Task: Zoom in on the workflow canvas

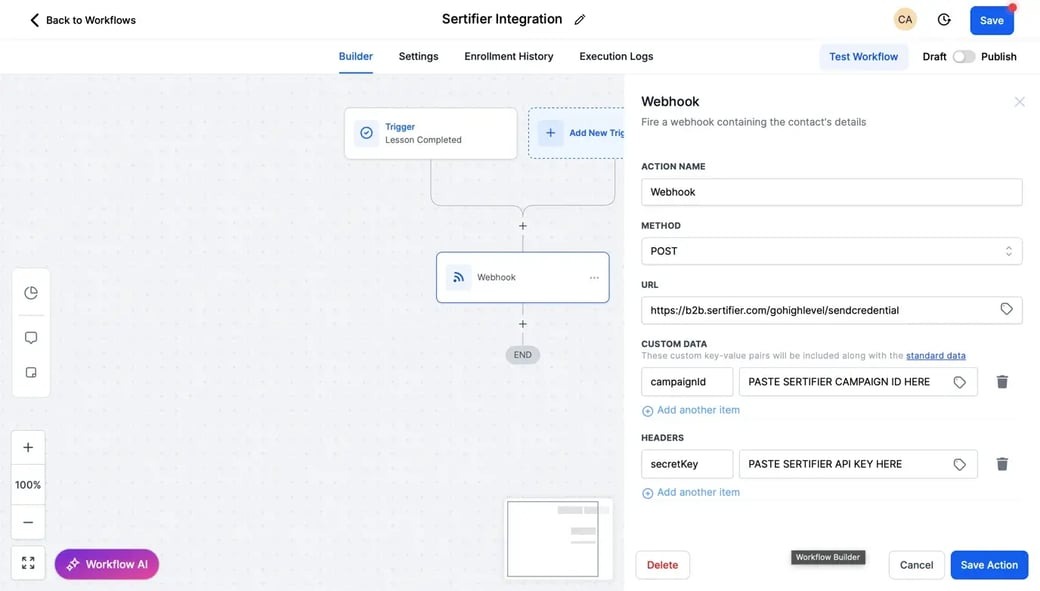Action: click(28, 448)
